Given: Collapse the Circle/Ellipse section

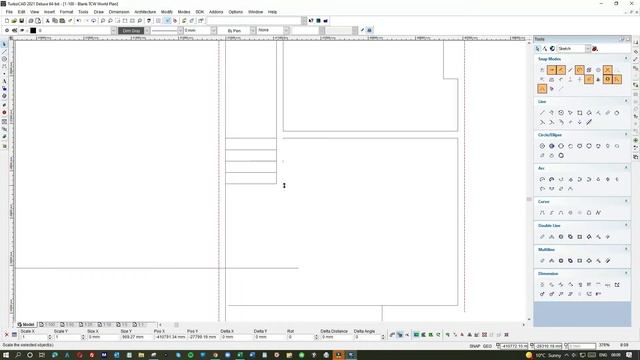Looking at the screenshot, I should (x=626, y=134).
